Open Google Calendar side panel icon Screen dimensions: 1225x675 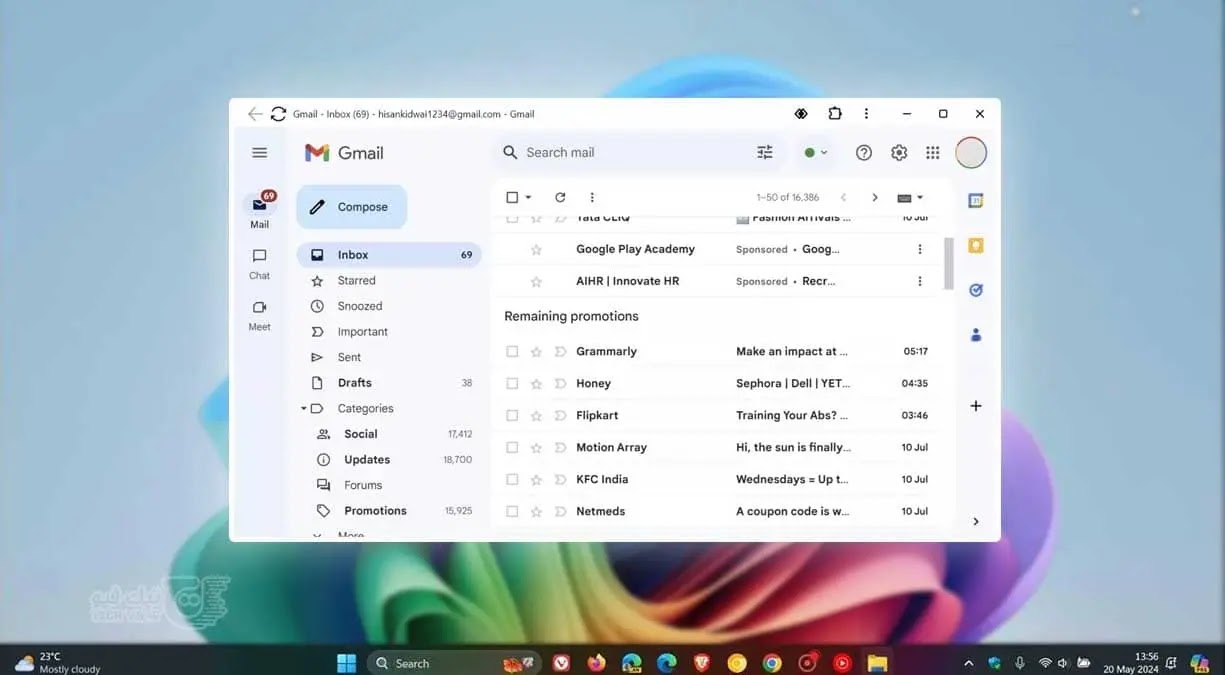[x=976, y=200]
